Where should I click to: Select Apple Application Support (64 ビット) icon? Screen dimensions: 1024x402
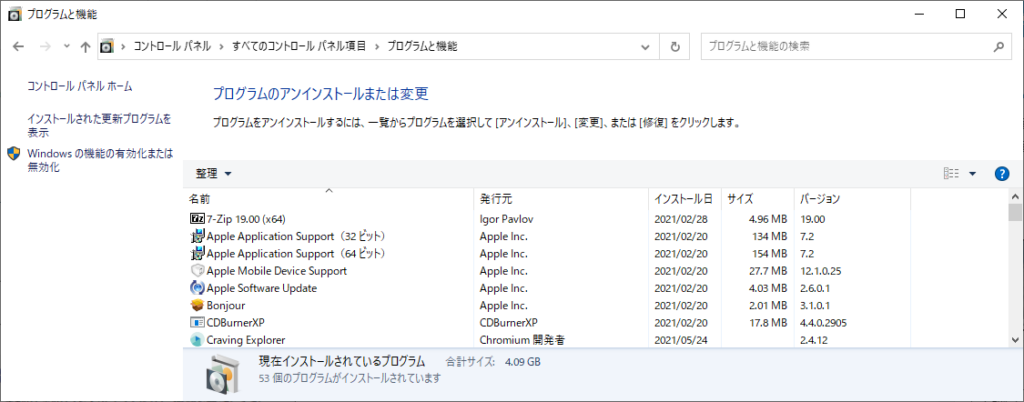[197, 253]
